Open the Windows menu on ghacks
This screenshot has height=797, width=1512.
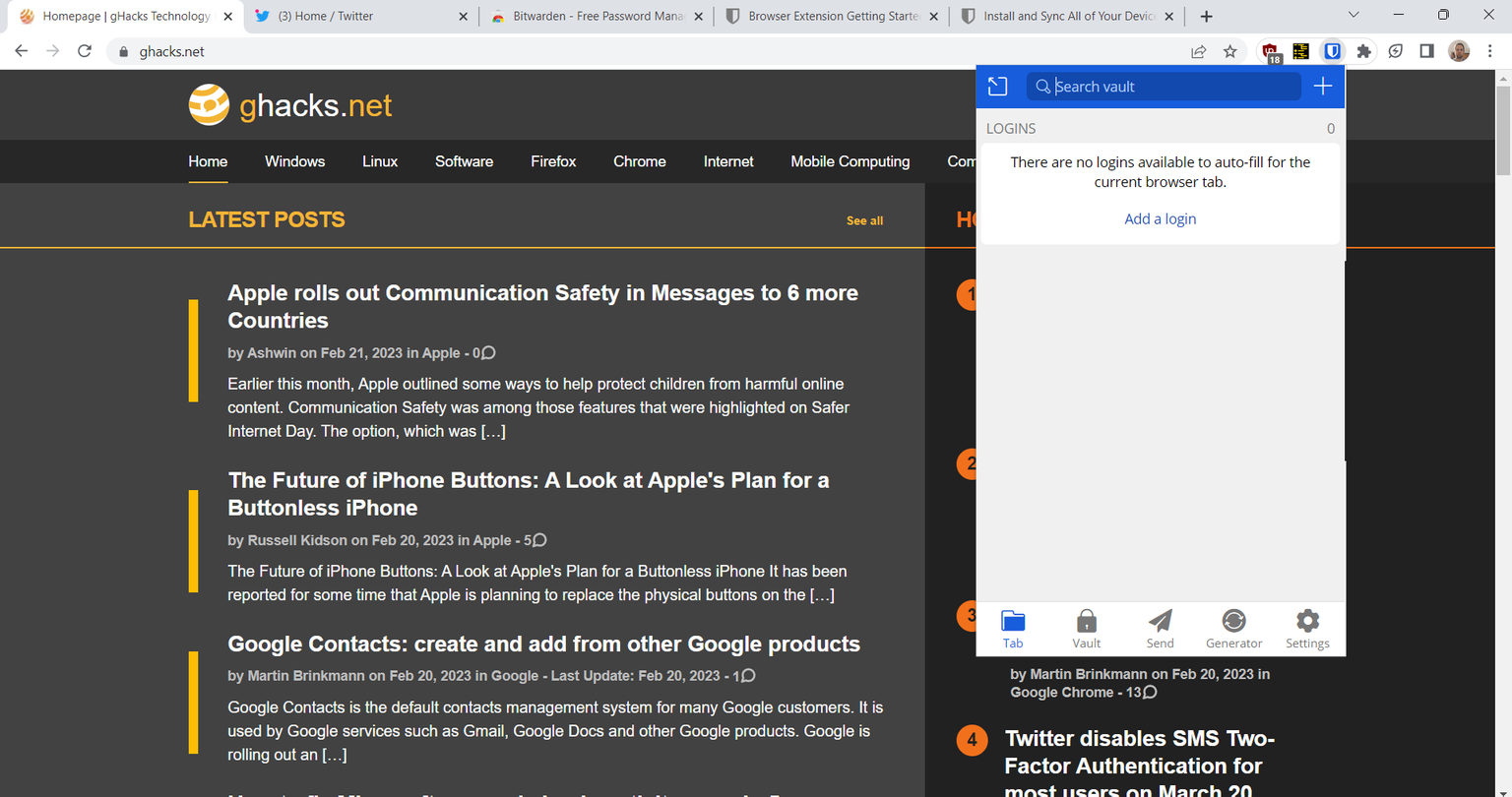coord(294,161)
